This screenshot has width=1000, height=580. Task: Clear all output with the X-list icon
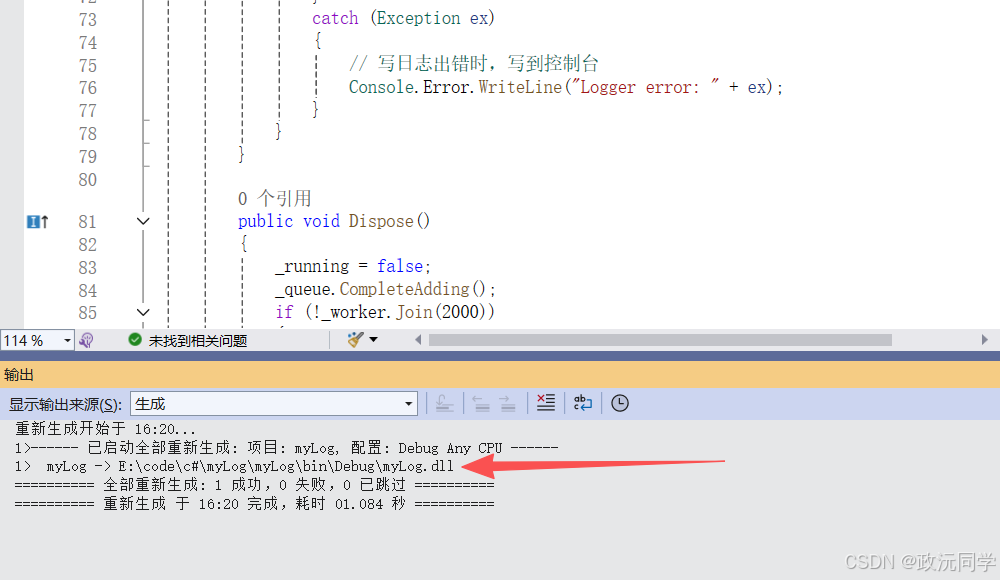pos(546,403)
